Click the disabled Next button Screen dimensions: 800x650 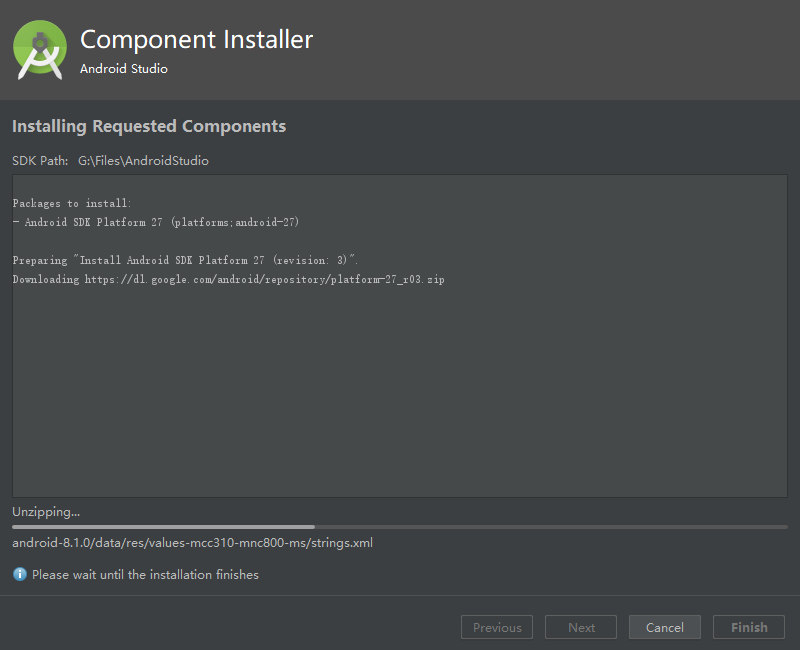[580, 627]
